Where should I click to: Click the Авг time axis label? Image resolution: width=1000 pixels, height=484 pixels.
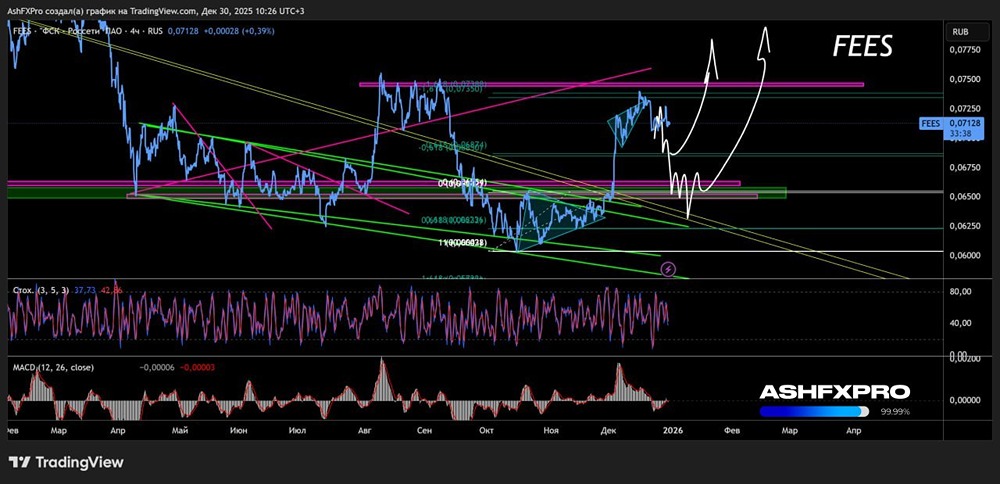click(365, 431)
